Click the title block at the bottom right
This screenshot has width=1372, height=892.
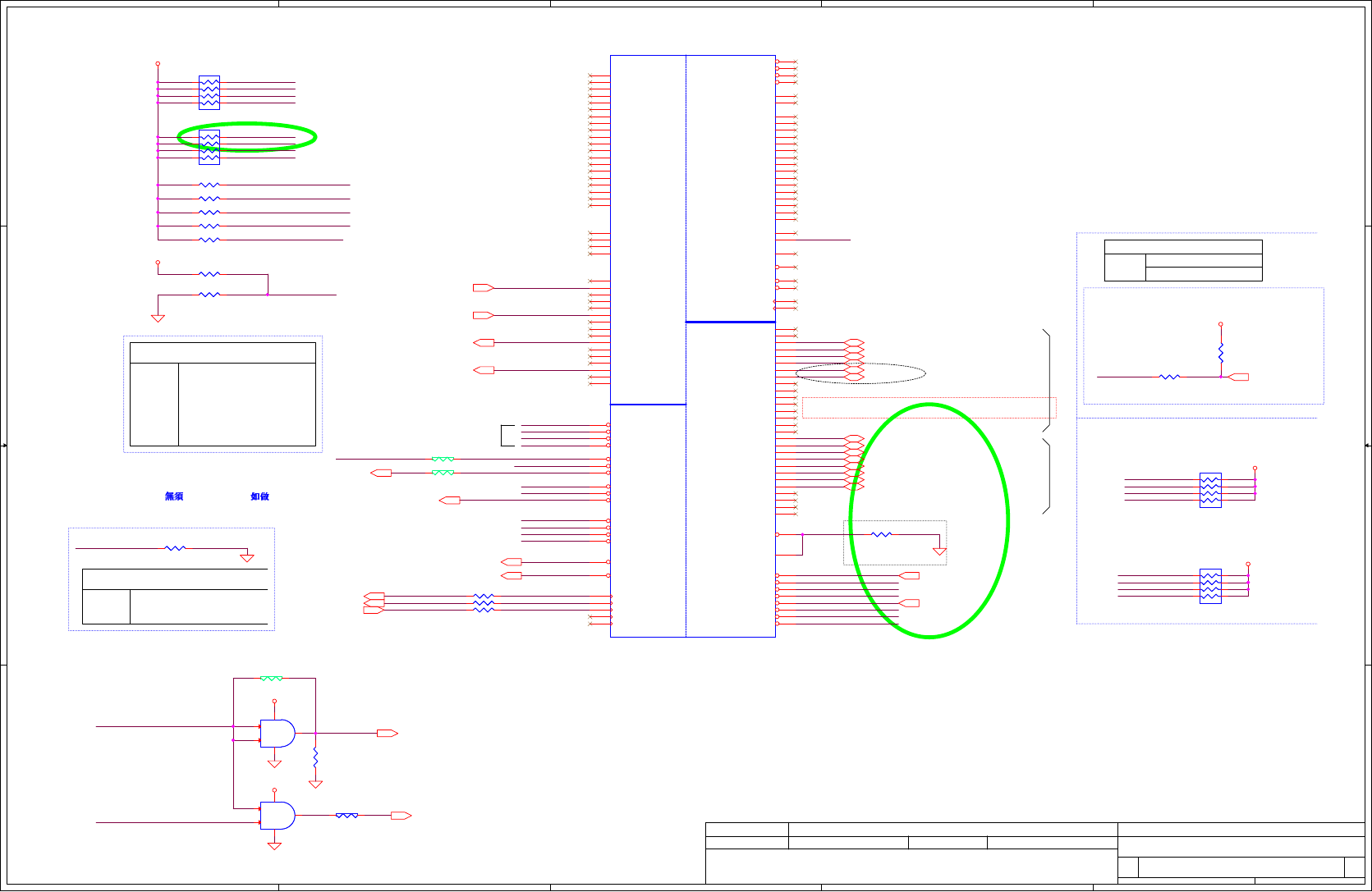tap(1035, 853)
